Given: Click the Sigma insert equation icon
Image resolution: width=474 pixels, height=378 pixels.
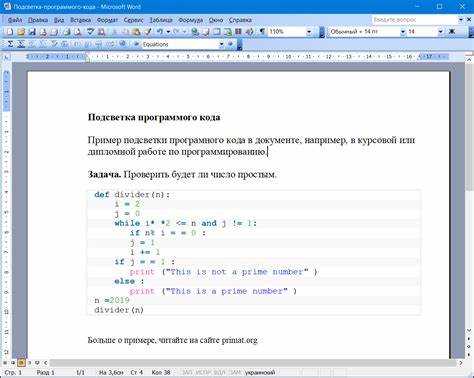Looking at the screenshot, I should pos(11,44).
